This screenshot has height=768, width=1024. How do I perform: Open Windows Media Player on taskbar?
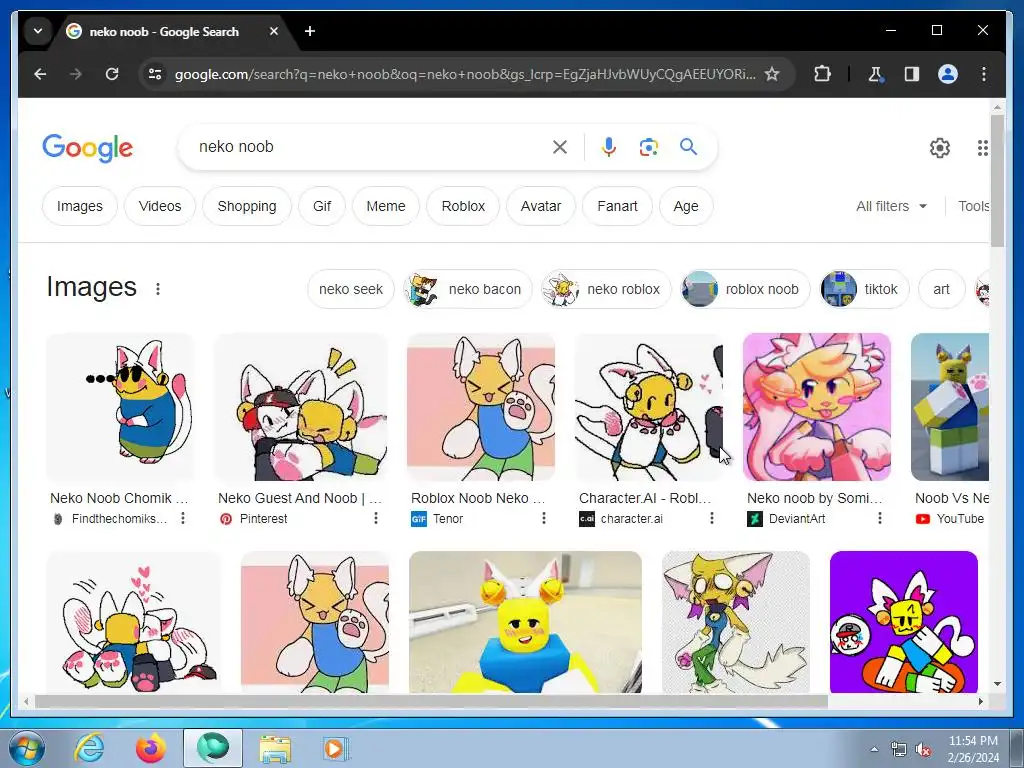(x=336, y=748)
